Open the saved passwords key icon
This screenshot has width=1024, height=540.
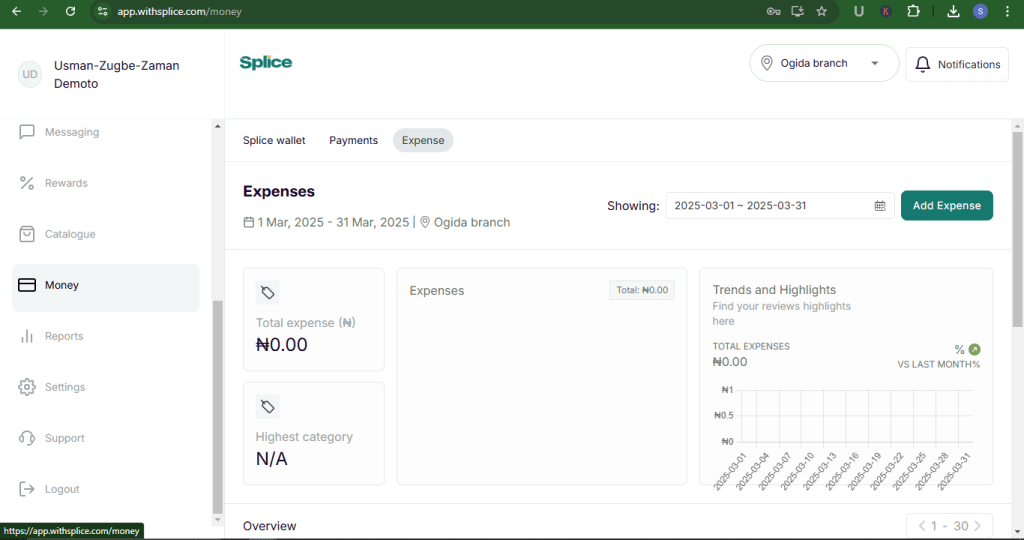[773, 11]
